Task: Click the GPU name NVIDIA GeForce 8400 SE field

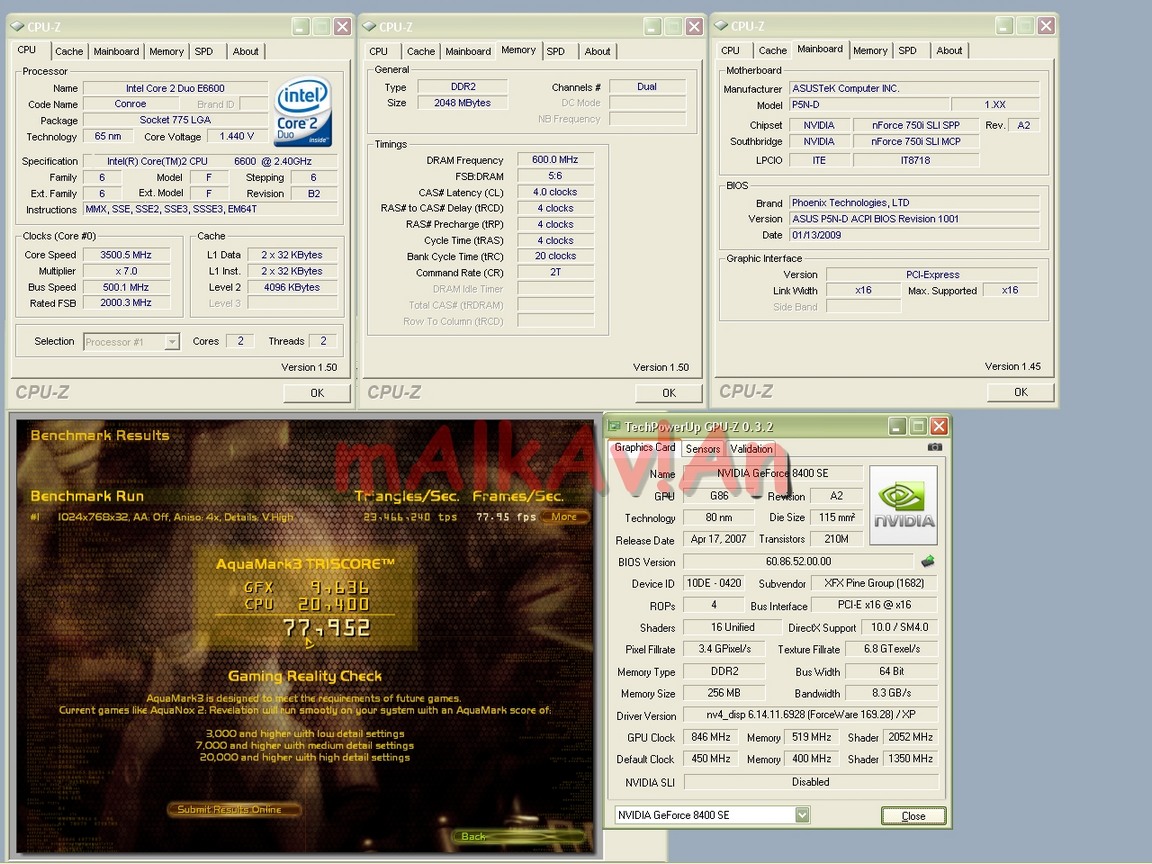Action: coord(773,474)
